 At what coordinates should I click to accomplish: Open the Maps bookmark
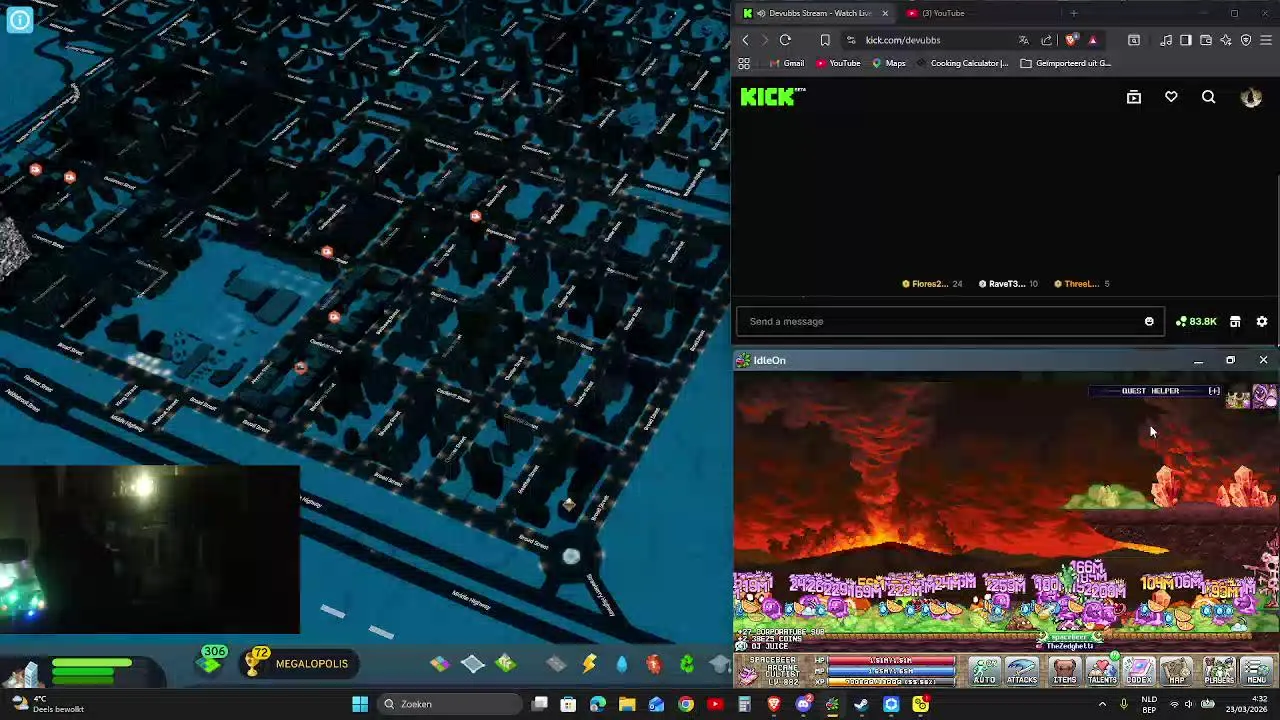tap(888, 63)
